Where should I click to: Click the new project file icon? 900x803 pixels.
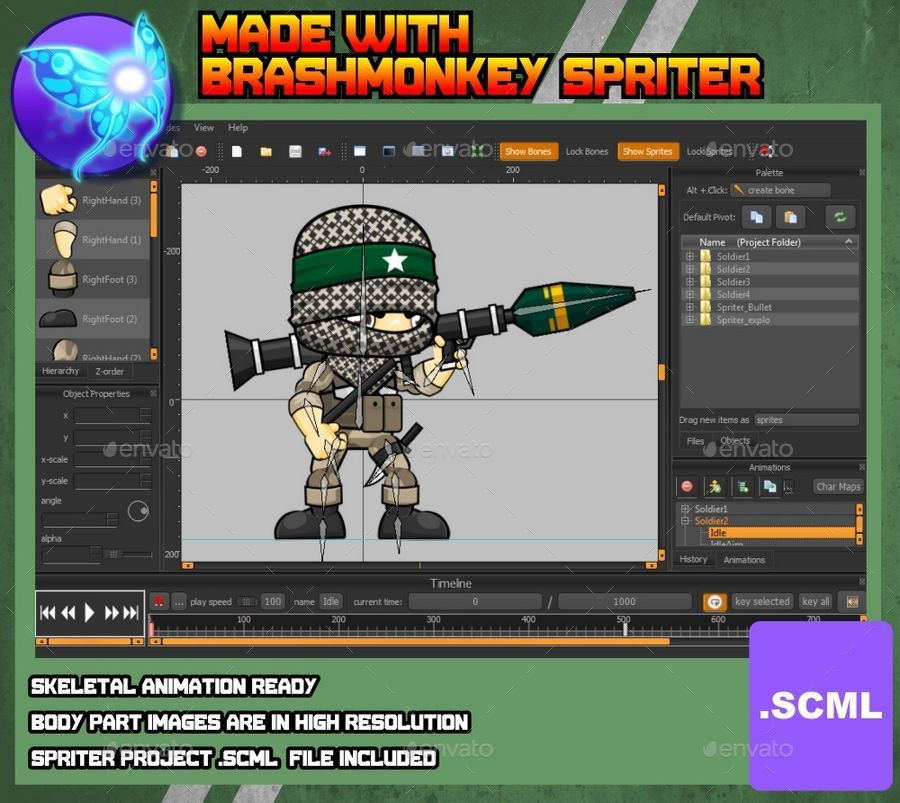236,152
